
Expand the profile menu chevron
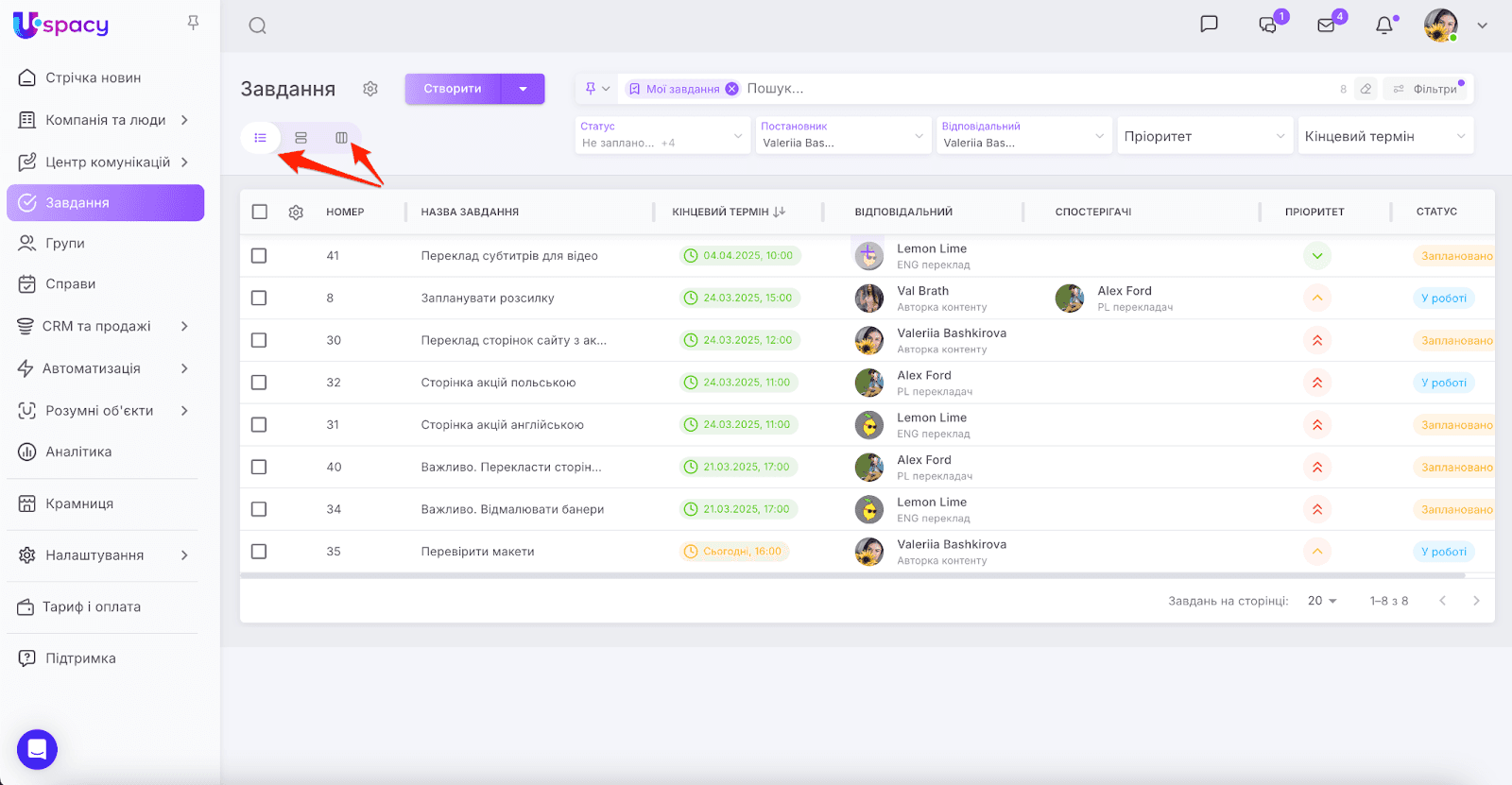[x=1482, y=26]
